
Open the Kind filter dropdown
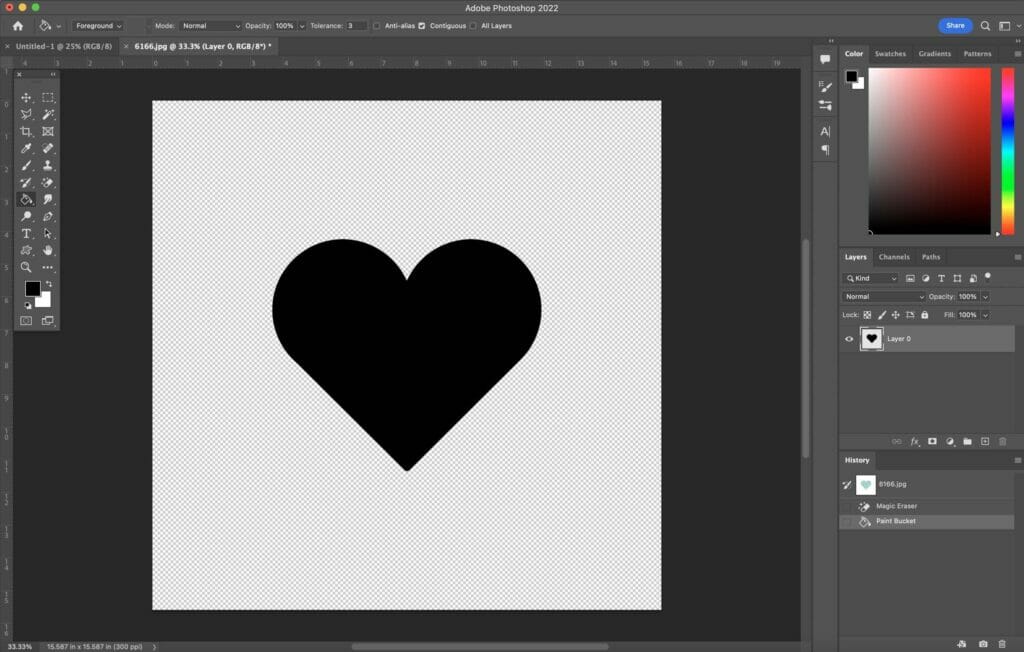tap(871, 278)
